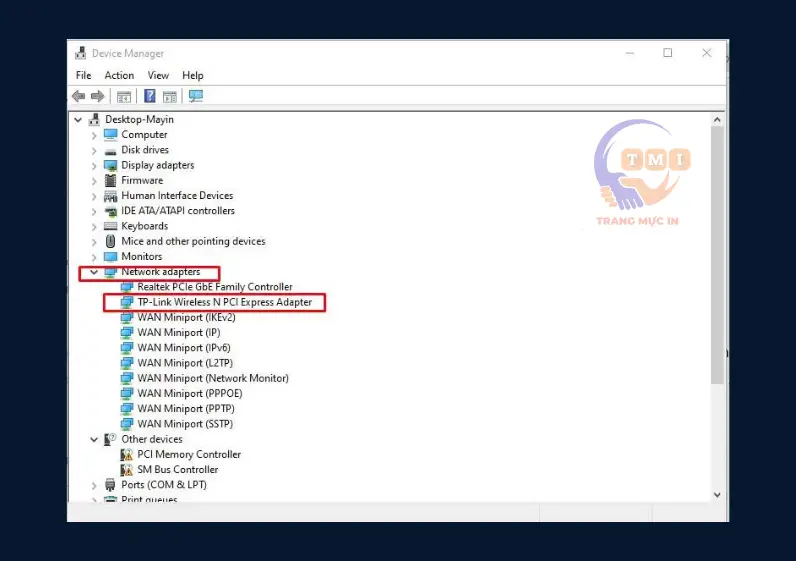Screen dimensions: 796x561
Task: Open the Help menu
Action: click(x=192, y=76)
